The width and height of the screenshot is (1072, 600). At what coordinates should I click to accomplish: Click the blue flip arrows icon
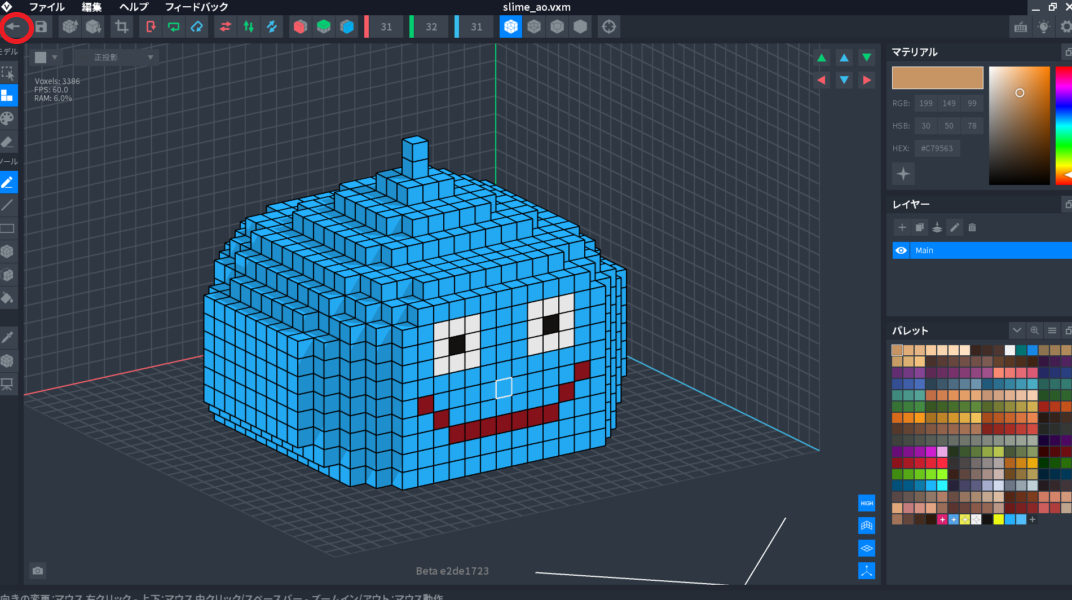tap(271, 27)
